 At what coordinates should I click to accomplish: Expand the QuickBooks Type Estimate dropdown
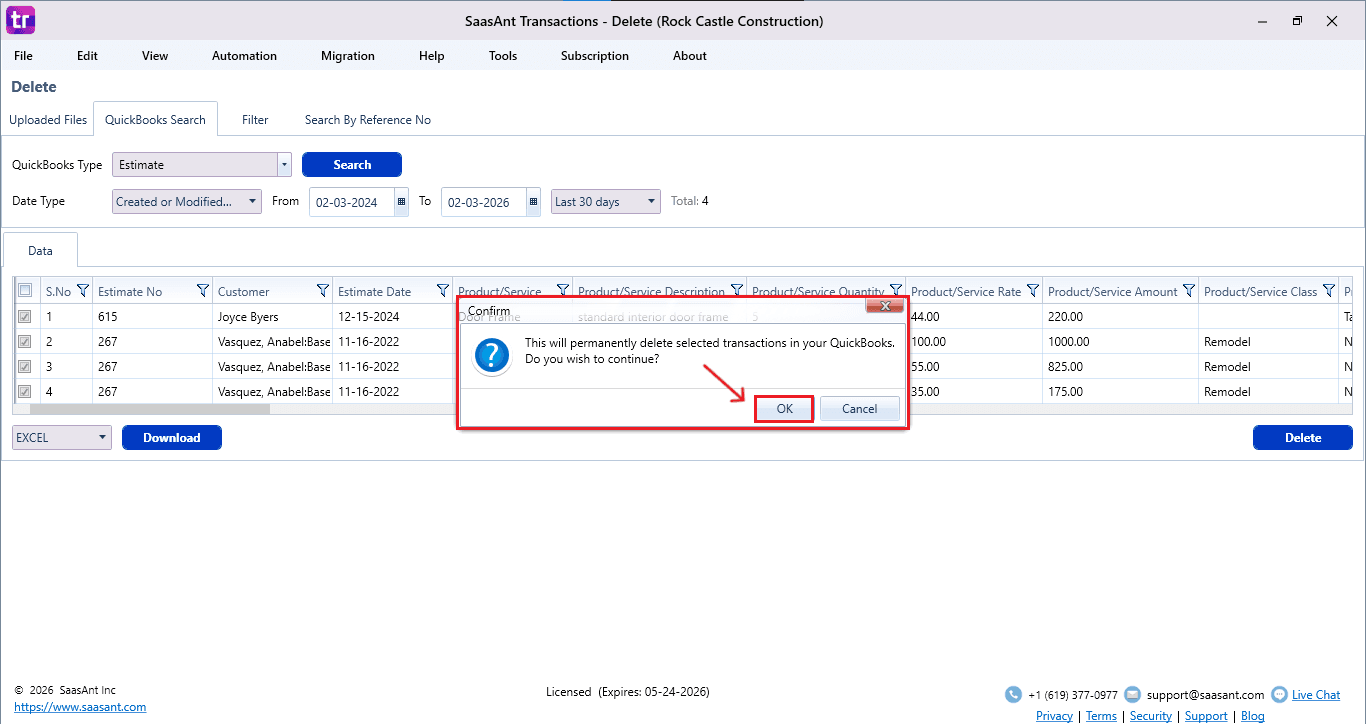[284, 165]
